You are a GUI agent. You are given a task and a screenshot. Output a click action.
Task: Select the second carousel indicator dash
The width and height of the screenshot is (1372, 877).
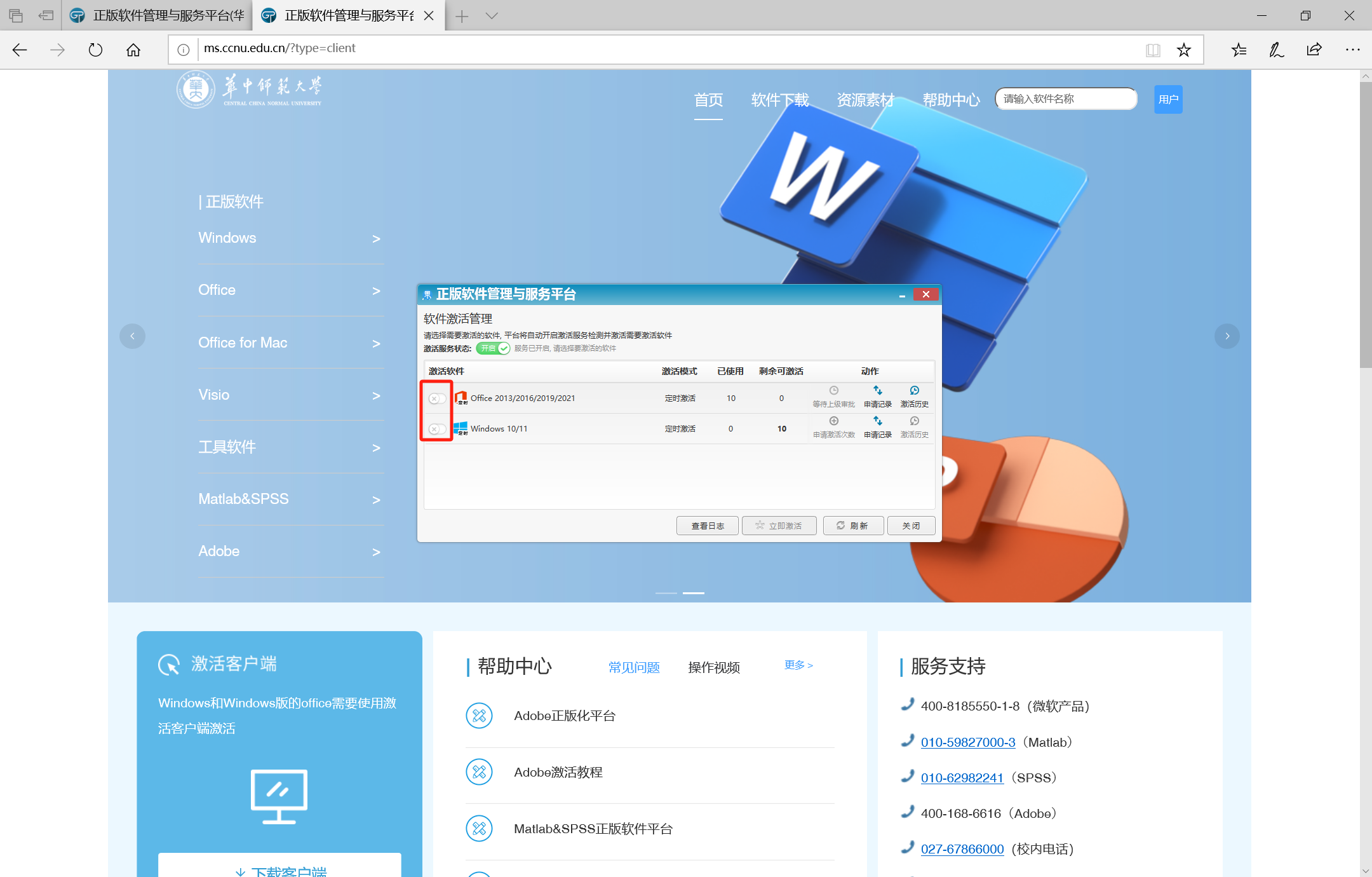694,593
